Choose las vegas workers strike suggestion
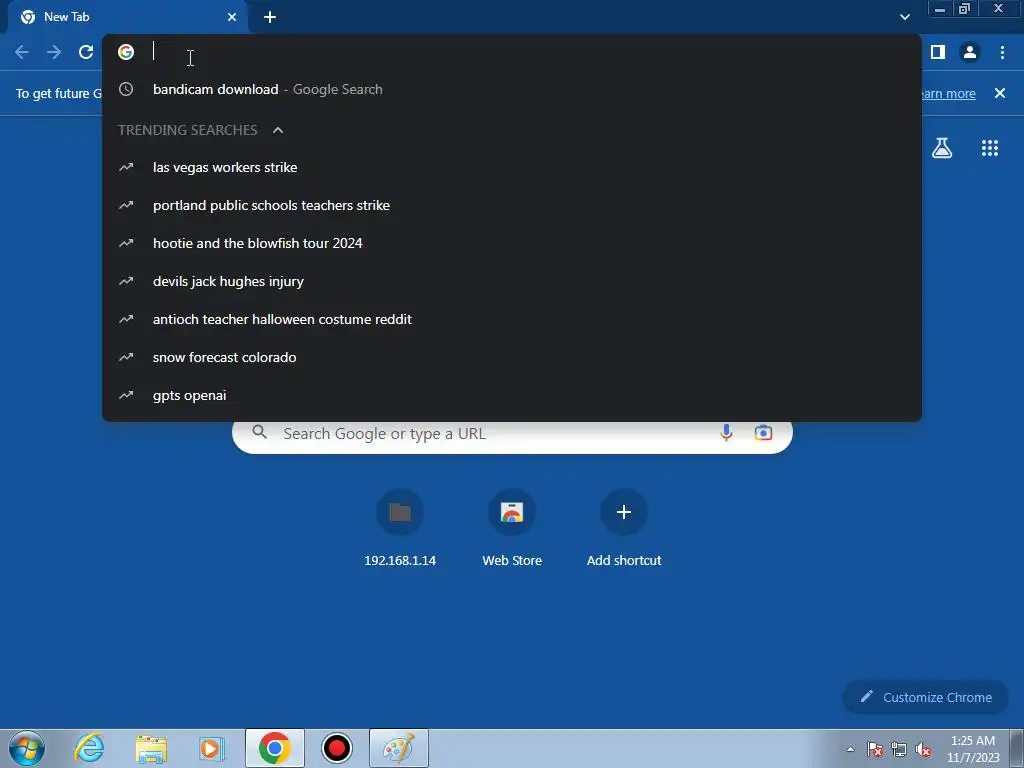 click(512, 167)
